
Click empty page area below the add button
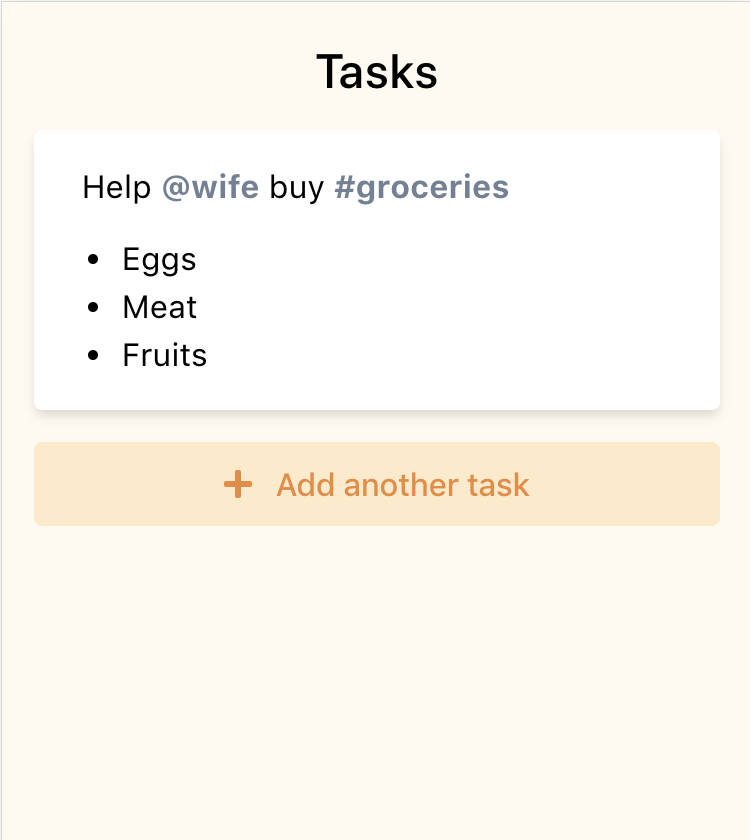click(376, 680)
